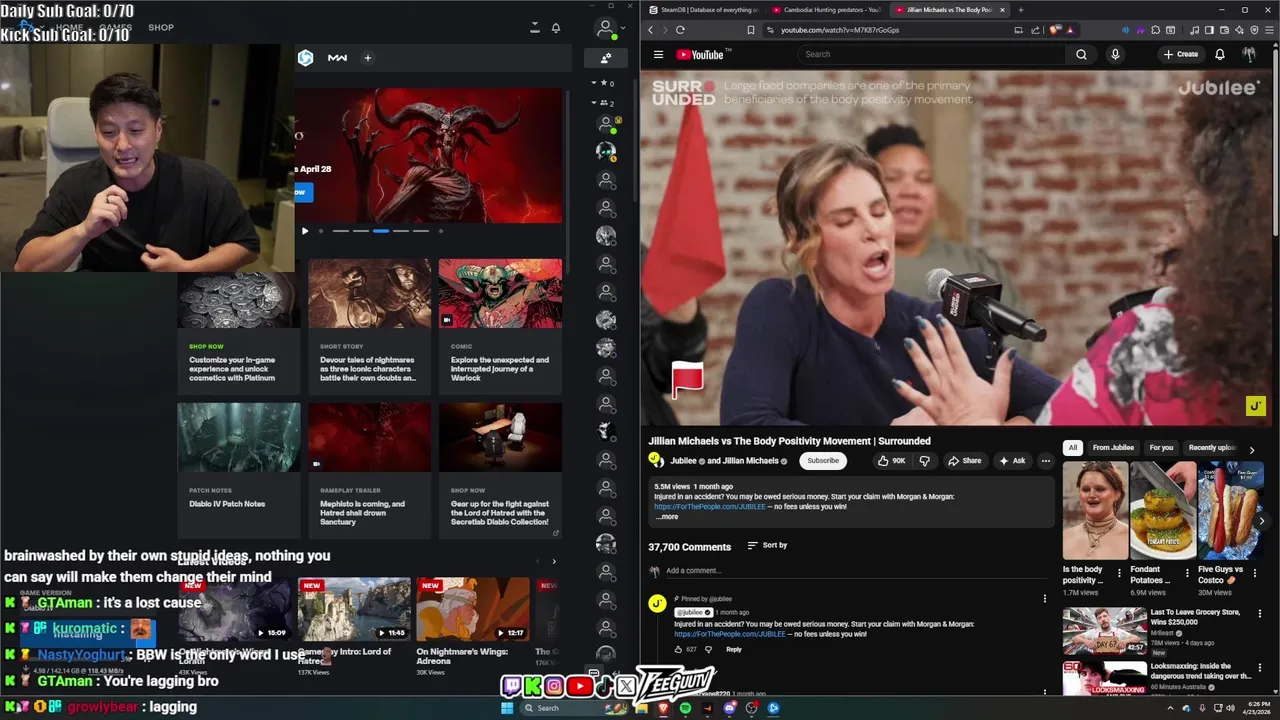Screen dimensions: 1280x720
Task: Switch to the Cambodia Hunting predators tab
Action: pos(825,10)
